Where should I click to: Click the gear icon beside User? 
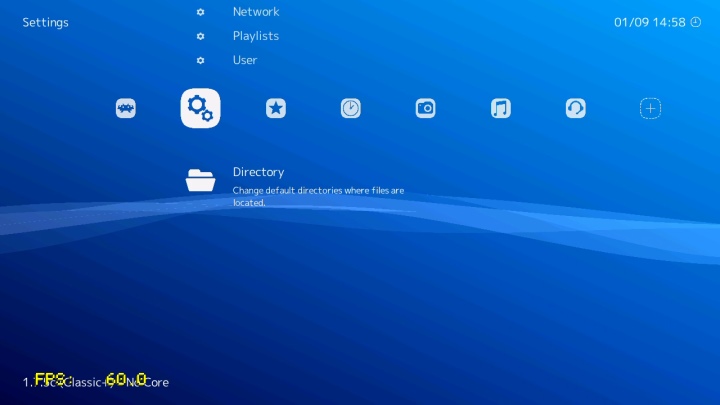point(200,60)
